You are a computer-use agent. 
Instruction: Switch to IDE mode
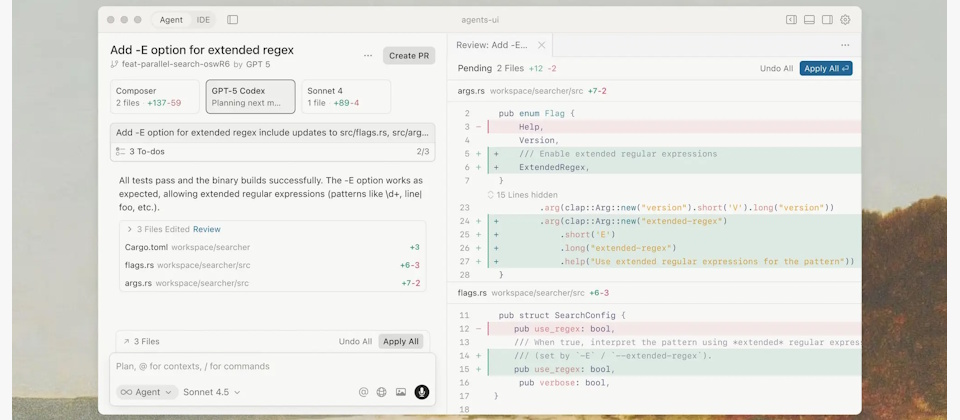[203, 19]
